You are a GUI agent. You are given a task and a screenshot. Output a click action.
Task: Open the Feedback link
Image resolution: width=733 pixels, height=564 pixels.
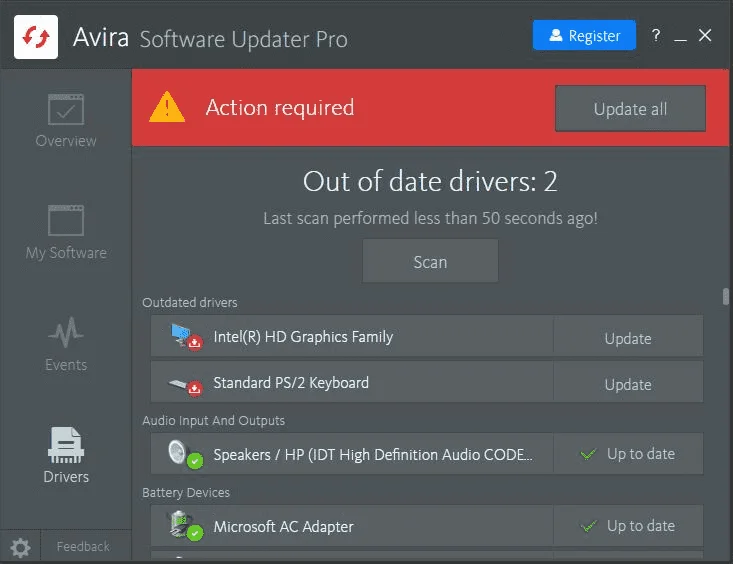[83, 546]
